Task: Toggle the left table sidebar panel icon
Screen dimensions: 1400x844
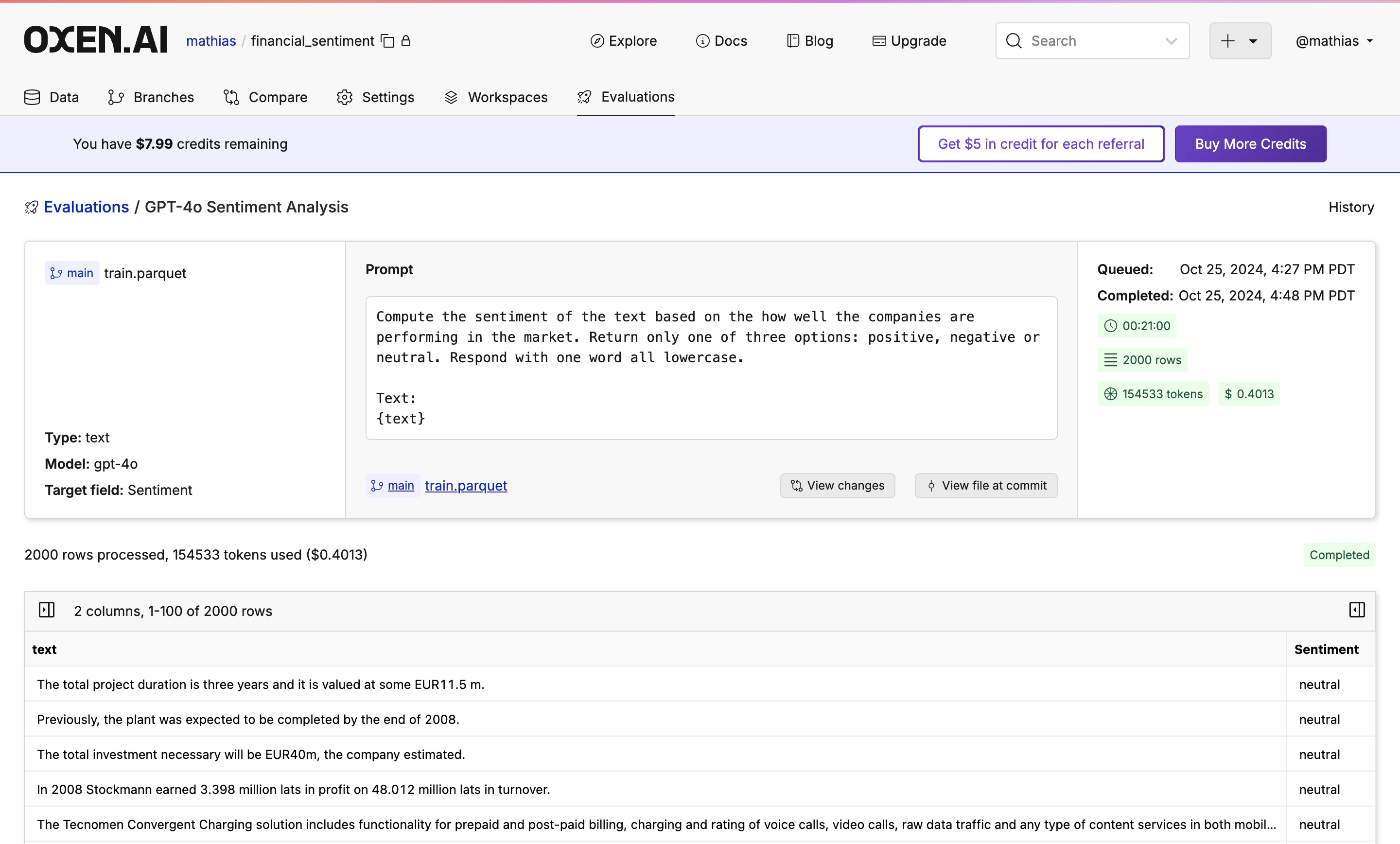Action: coord(47,611)
